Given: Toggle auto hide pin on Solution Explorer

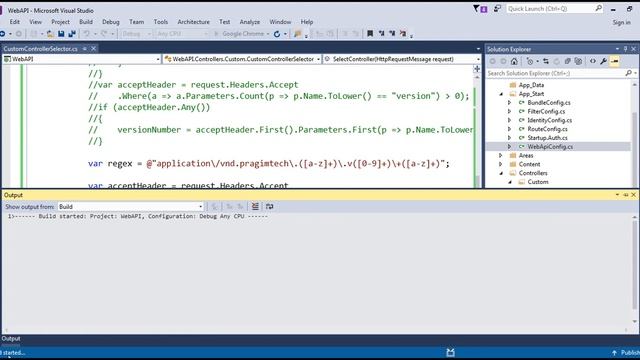Looking at the screenshot, I should (x=625, y=49).
